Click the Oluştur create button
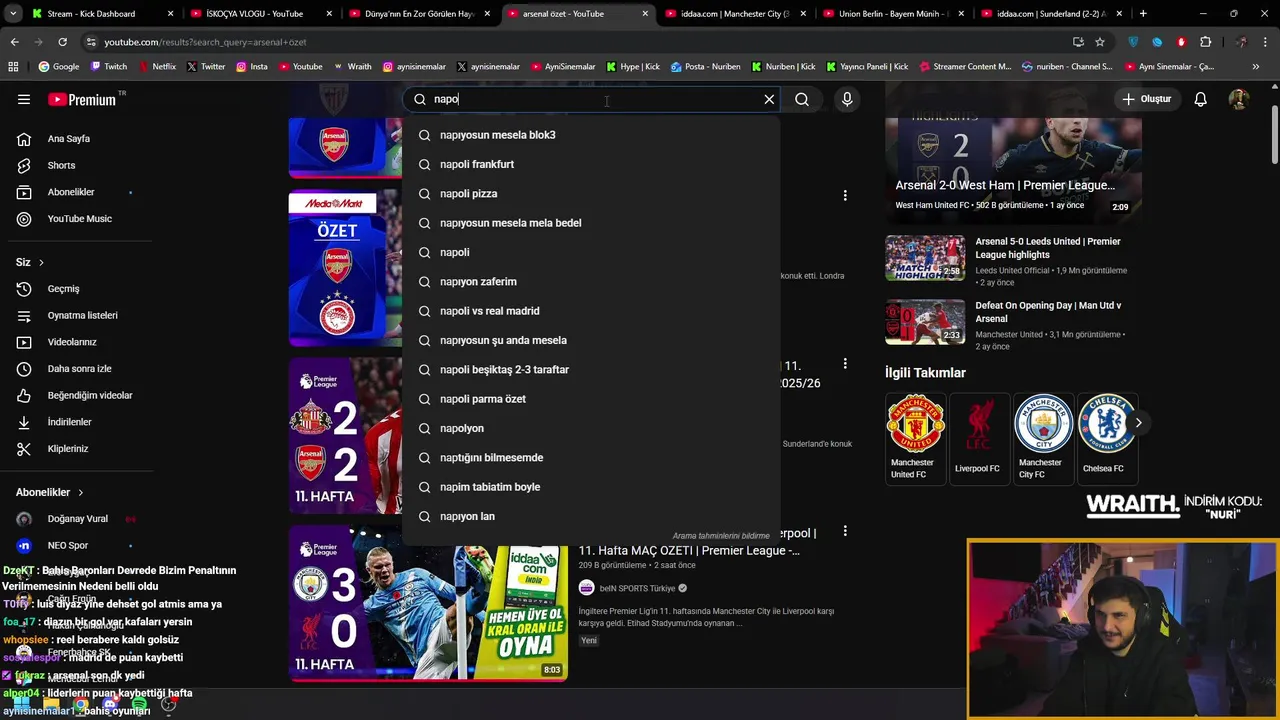This screenshot has height=720, width=1280. pos(1146,99)
